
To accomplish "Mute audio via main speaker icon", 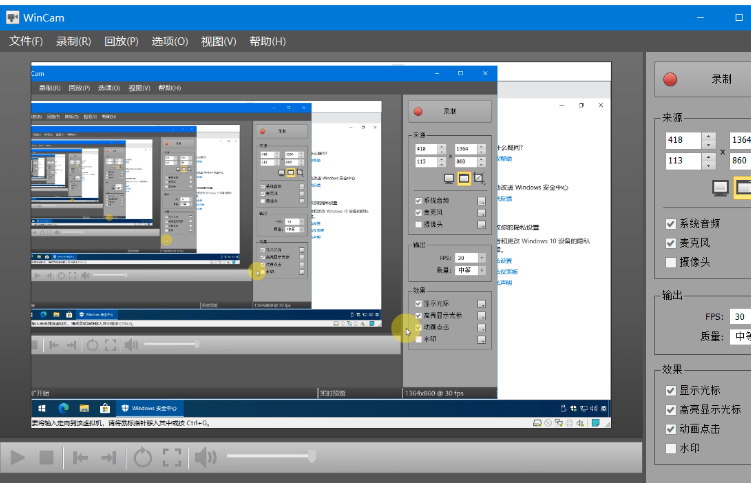I will pos(205,458).
